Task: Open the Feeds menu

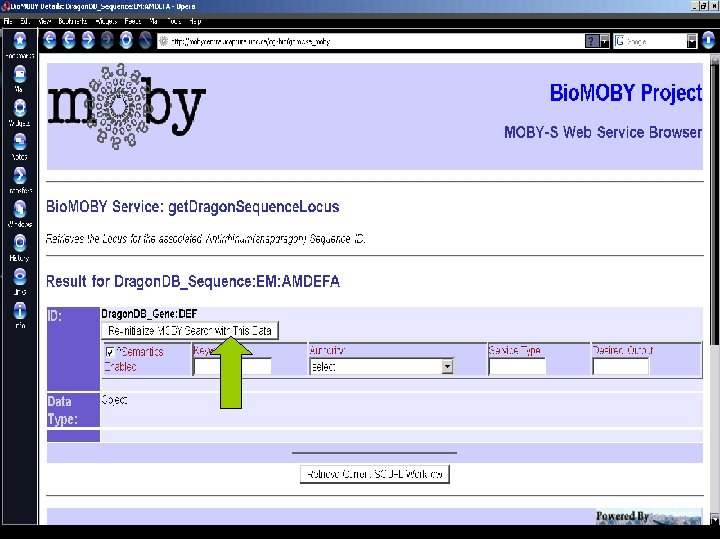Action: pyautogui.click(x=133, y=21)
